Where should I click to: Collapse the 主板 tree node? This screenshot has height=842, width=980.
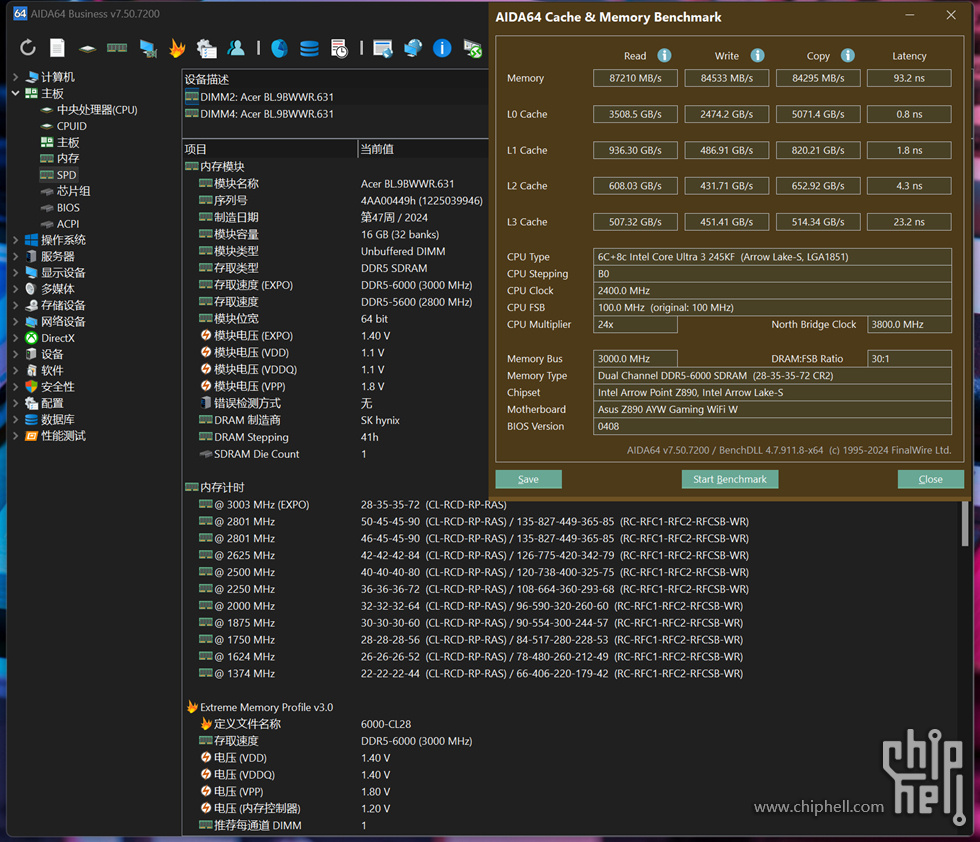point(16,93)
